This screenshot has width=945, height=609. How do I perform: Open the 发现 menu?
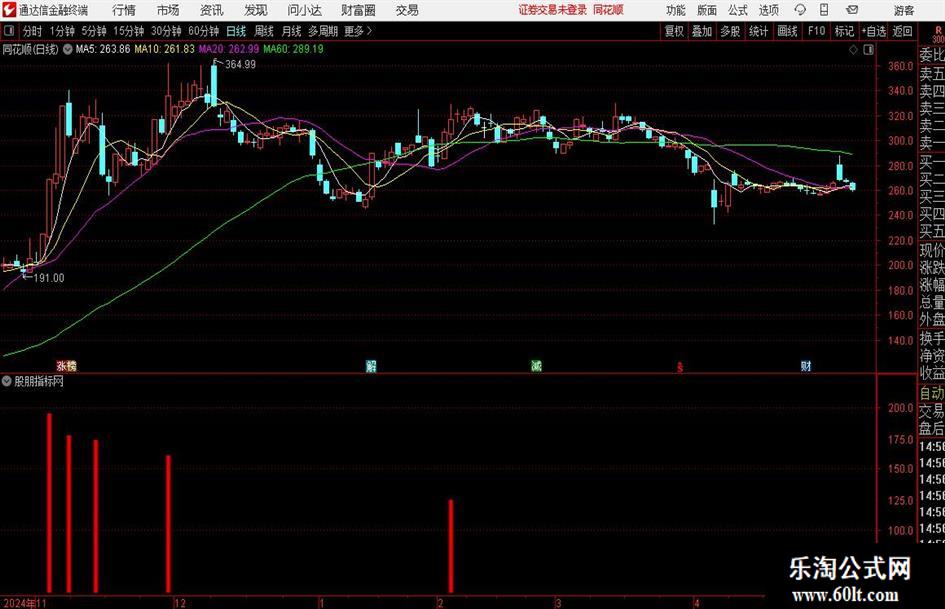(256, 10)
